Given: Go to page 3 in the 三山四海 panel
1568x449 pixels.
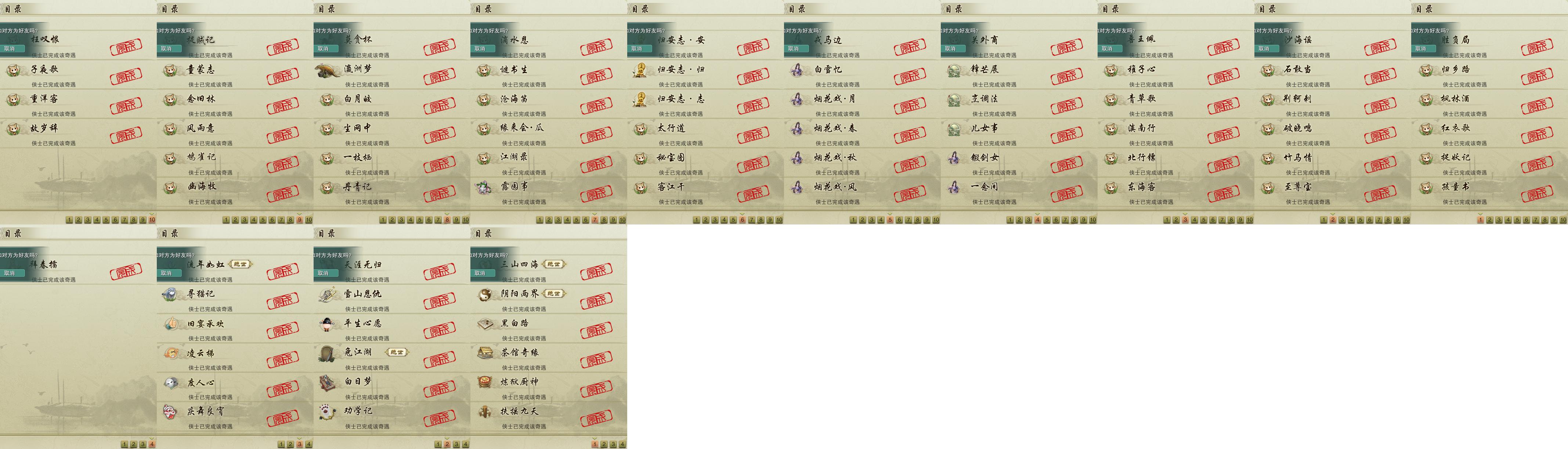Looking at the screenshot, I should (613, 444).
